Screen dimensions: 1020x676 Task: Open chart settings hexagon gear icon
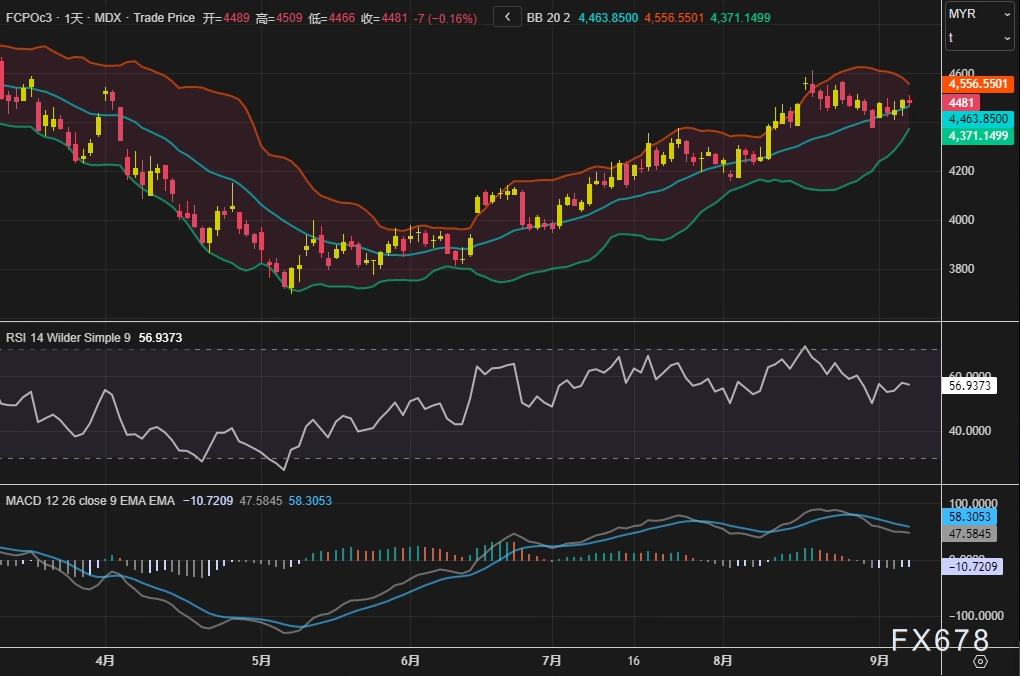pyautogui.click(x=980, y=661)
